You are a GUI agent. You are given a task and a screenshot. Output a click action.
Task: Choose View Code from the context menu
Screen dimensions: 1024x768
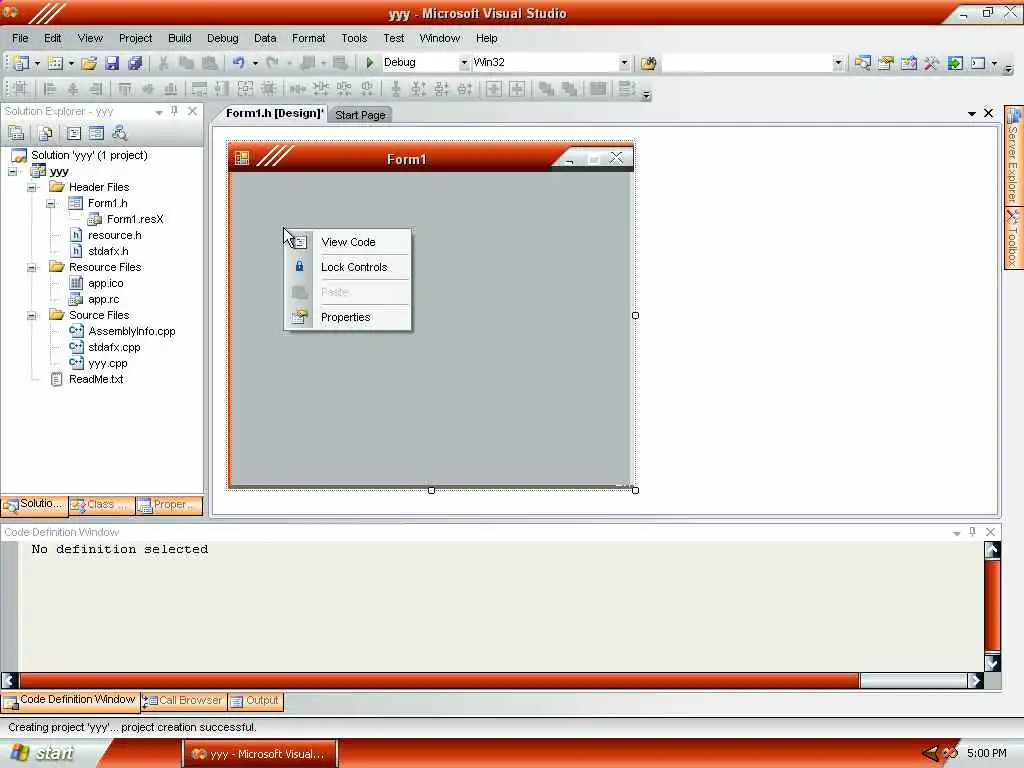pyautogui.click(x=348, y=242)
